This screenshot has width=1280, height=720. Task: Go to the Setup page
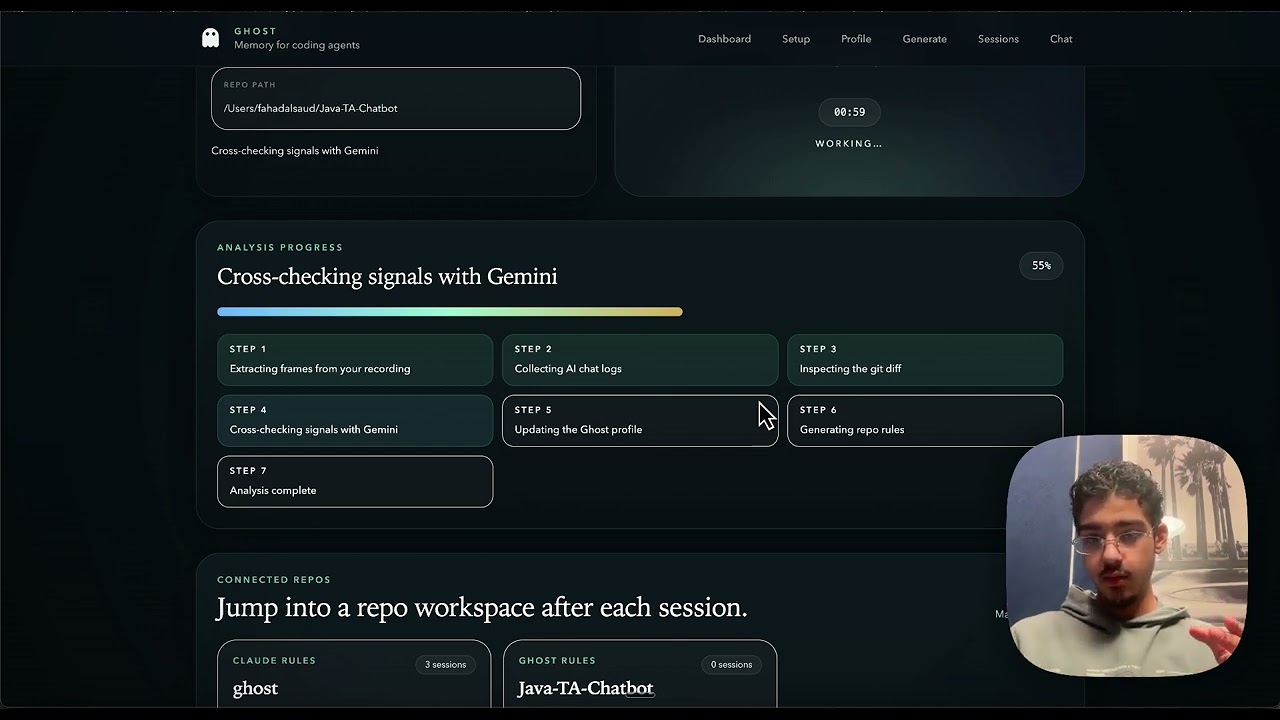pos(796,39)
